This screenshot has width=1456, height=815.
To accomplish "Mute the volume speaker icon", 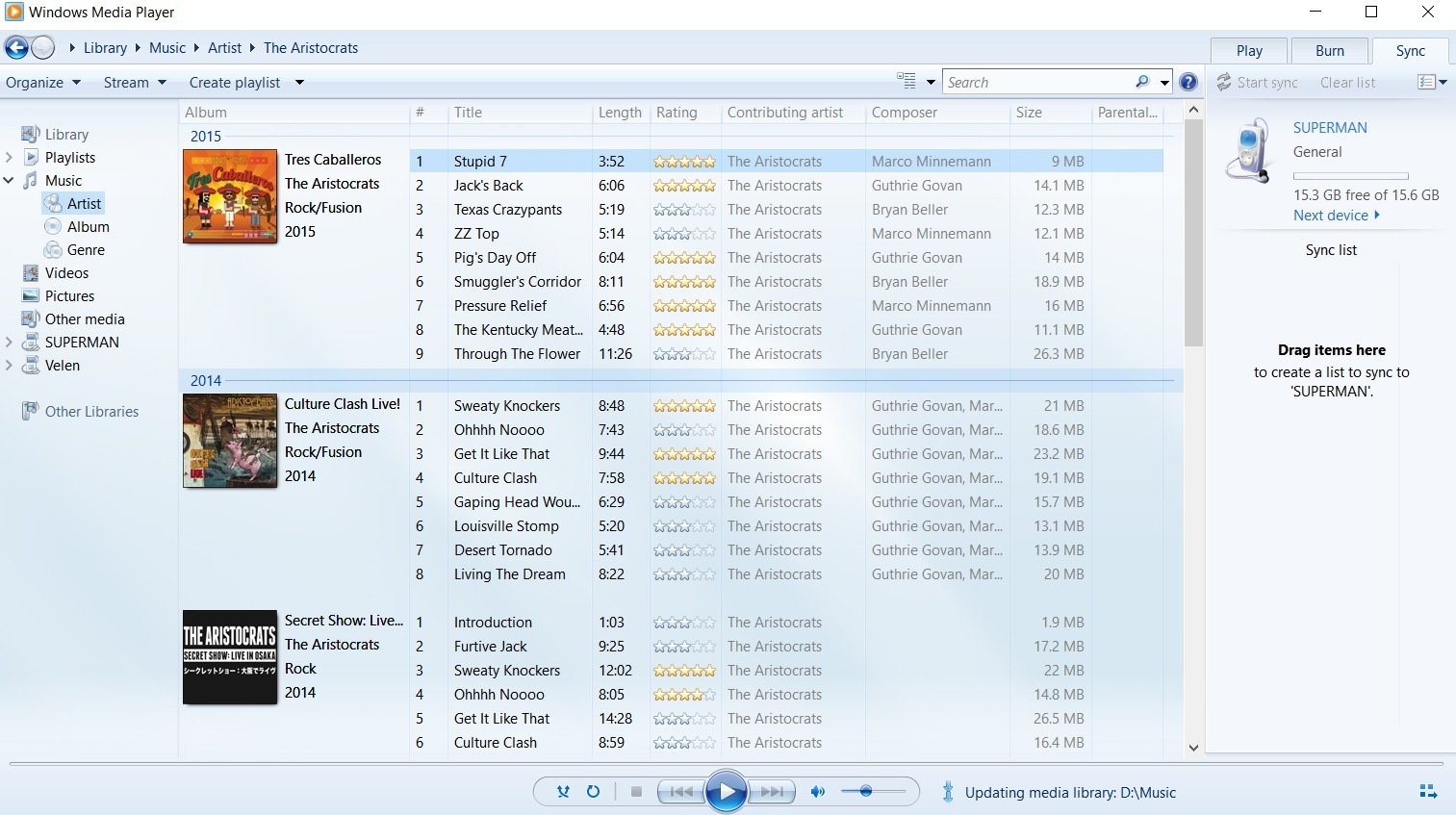I will pos(818,792).
